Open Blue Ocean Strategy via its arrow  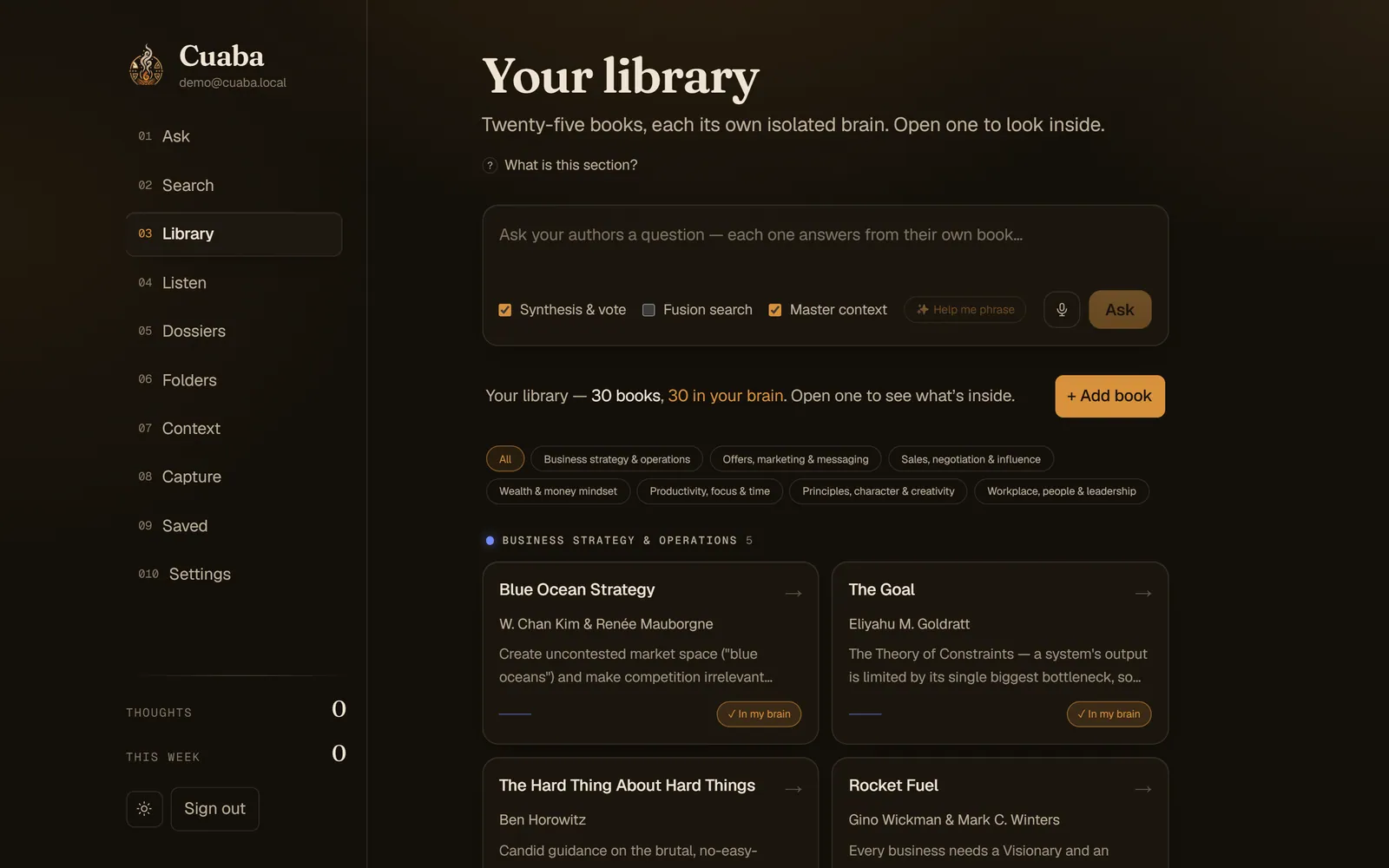793,594
